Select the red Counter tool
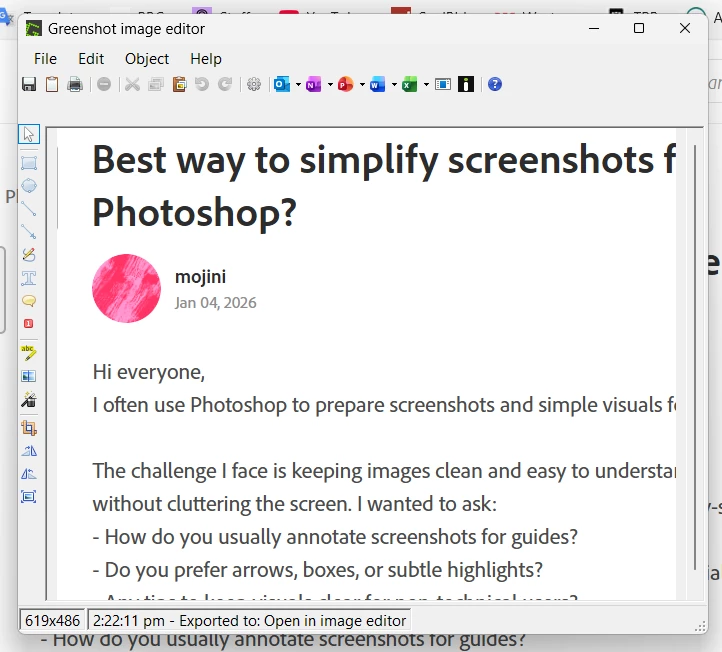The width and height of the screenshot is (722, 652). click(29, 324)
